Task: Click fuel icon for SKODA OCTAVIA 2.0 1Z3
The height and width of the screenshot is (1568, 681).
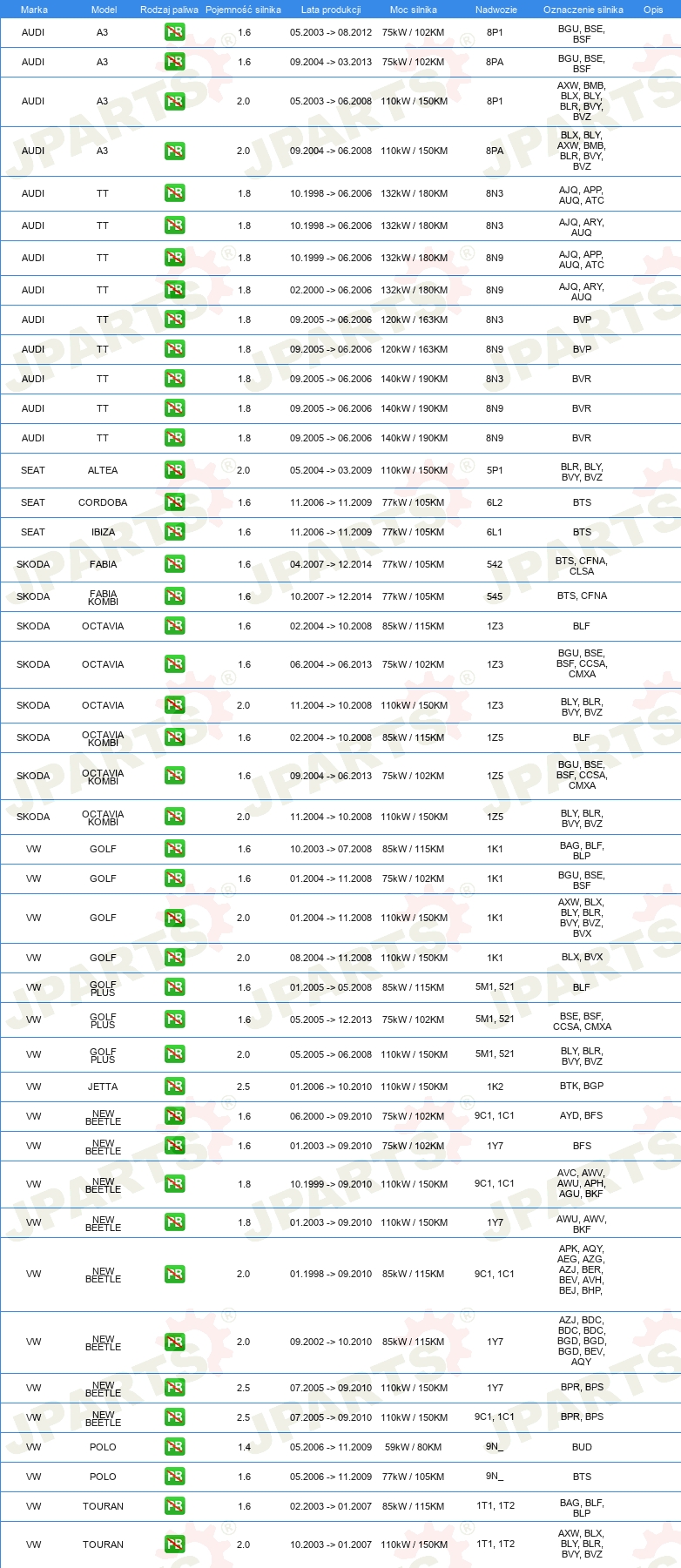Action: click(174, 705)
